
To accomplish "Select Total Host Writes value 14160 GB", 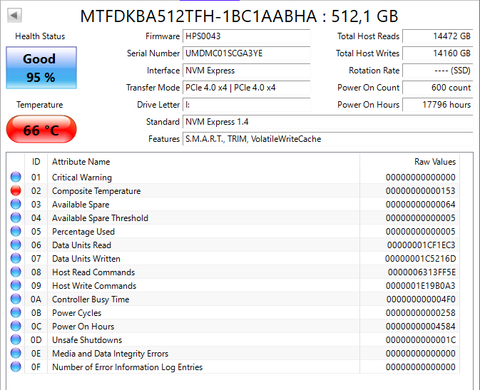I will coord(438,53).
